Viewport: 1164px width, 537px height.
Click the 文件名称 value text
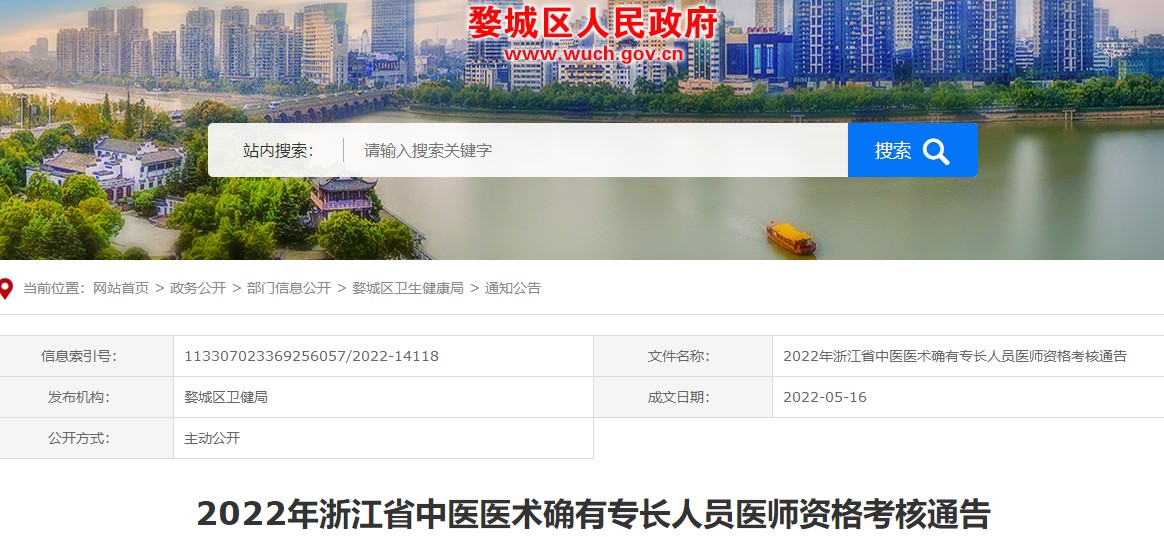[x=955, y=357]
